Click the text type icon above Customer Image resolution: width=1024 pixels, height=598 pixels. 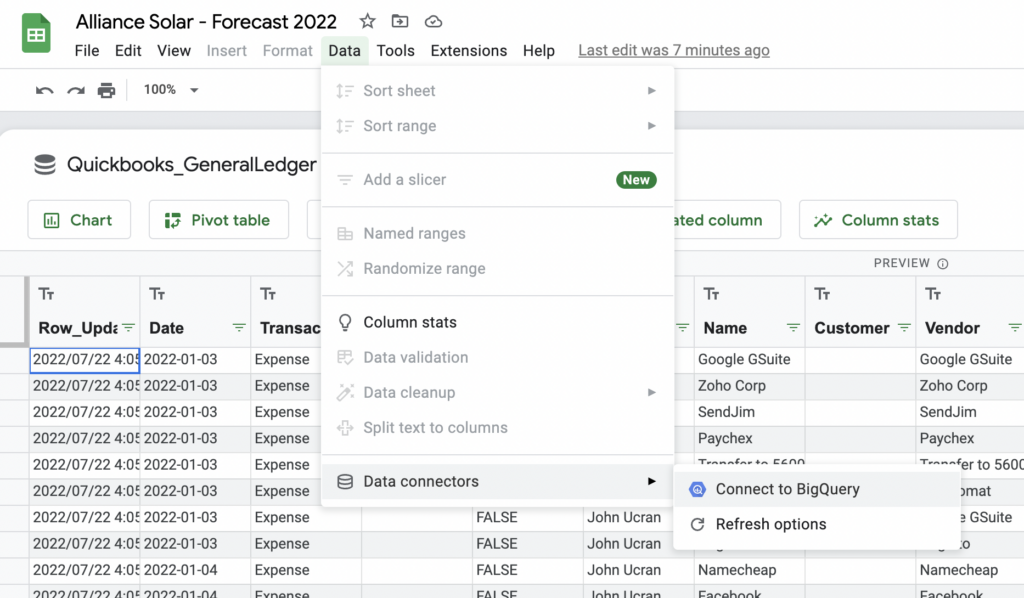[x=822, y=294]
